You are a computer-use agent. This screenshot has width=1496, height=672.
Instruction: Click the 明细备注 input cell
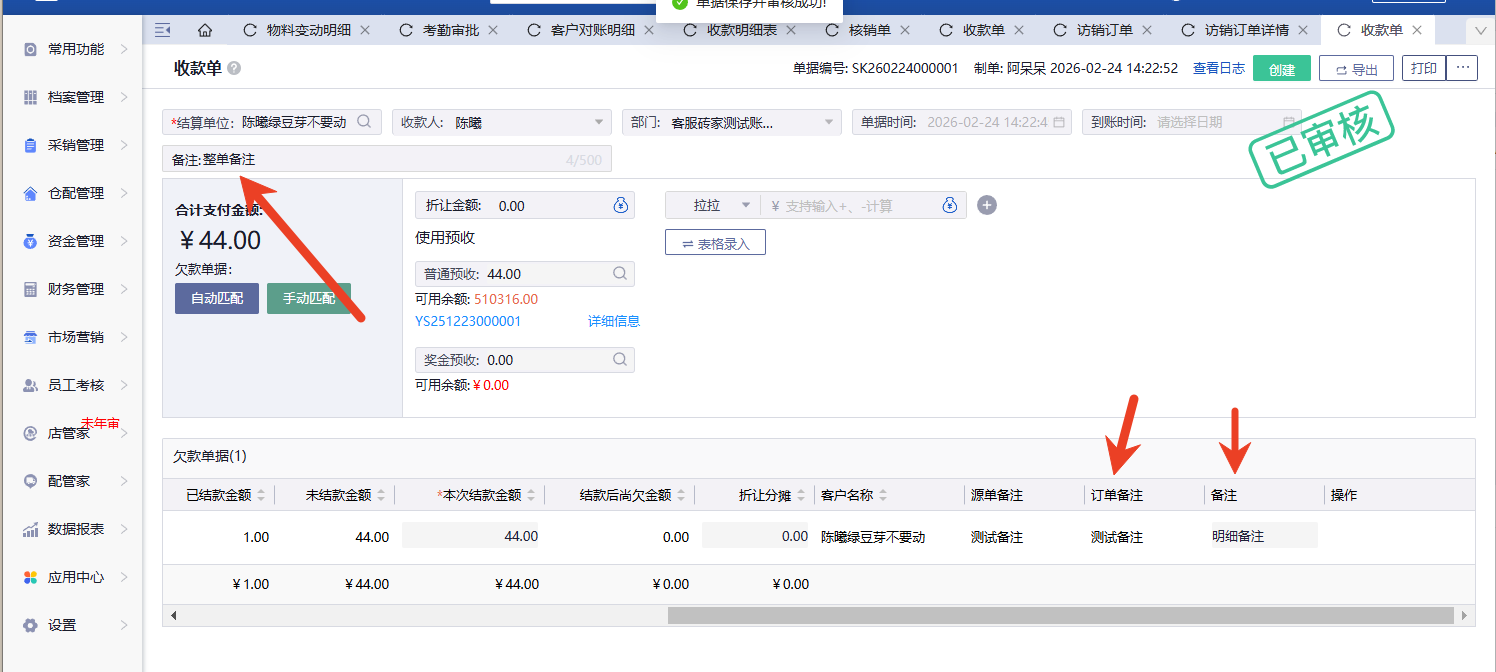(1262, 536)
